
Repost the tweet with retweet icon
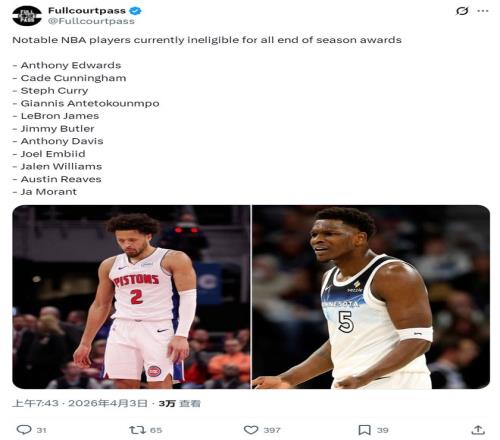[x=137, y=430]
